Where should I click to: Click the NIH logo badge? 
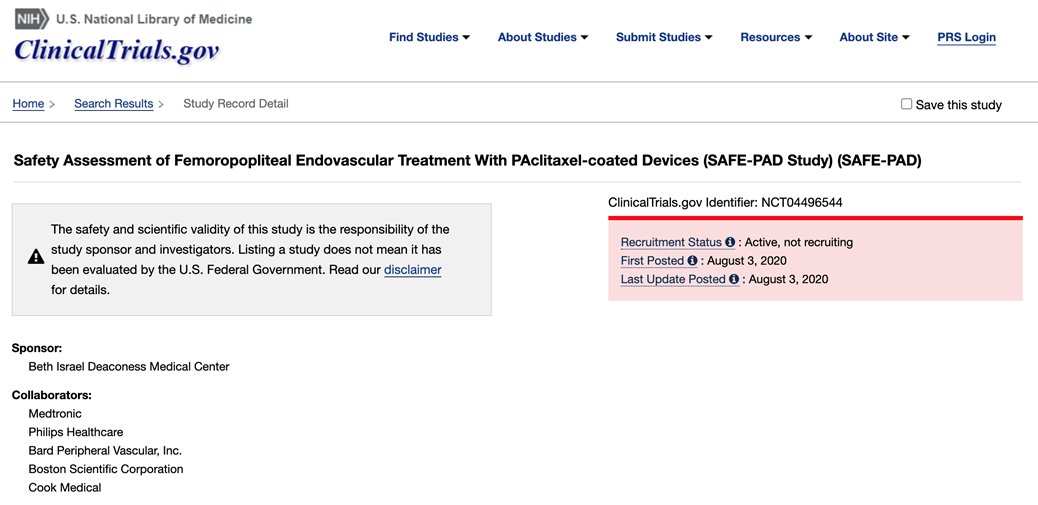(32, 19)
